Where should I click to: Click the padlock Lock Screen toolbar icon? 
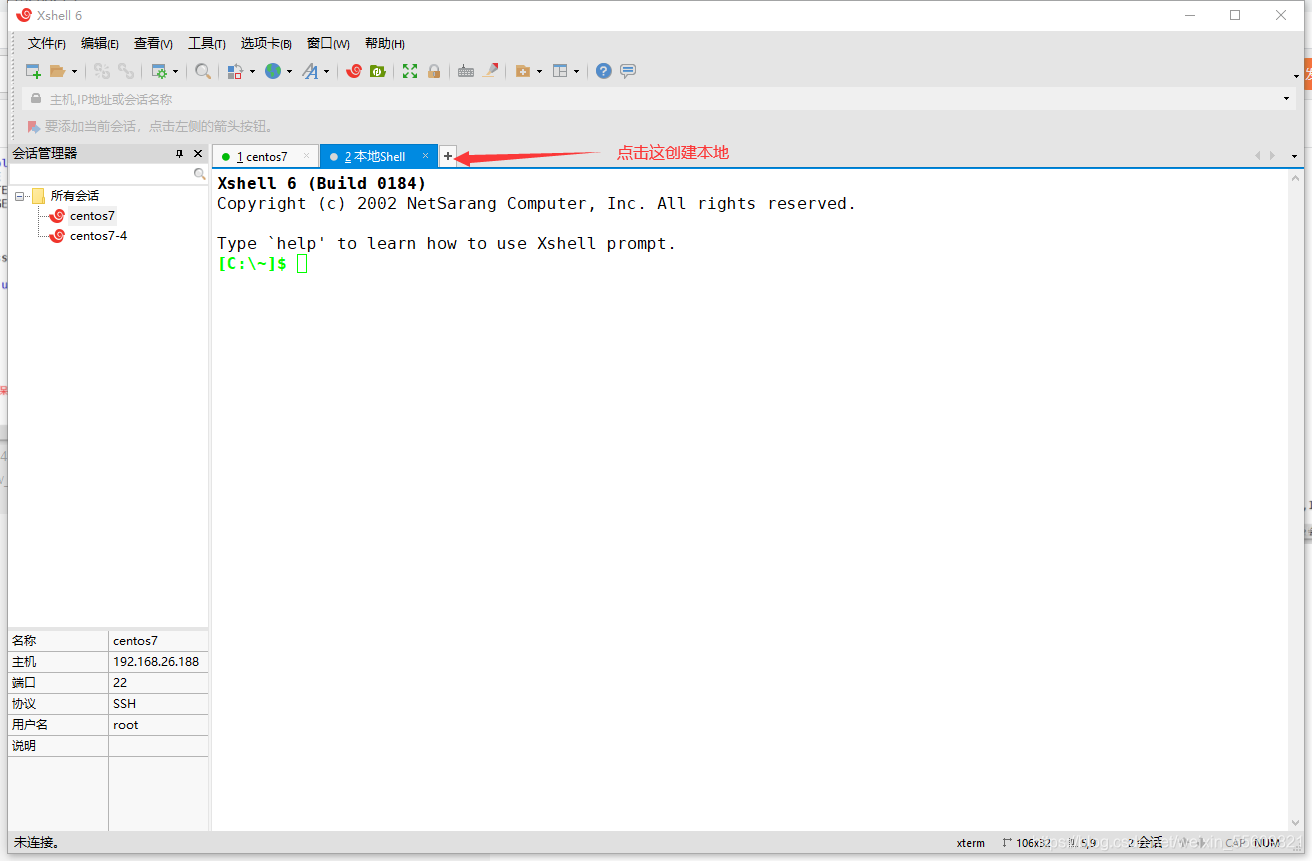pos(434,71)
